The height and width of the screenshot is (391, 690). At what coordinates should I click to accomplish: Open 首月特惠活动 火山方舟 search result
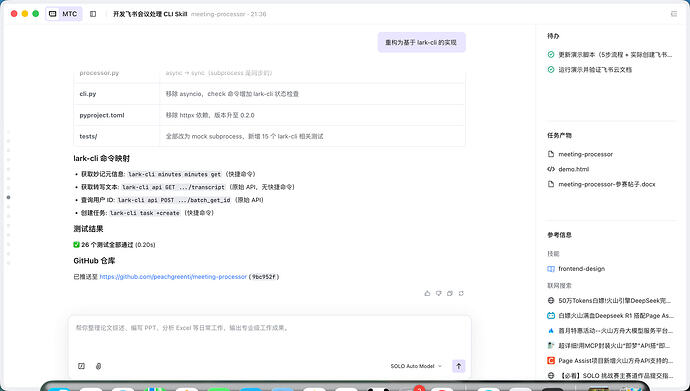tap(615, 331)
